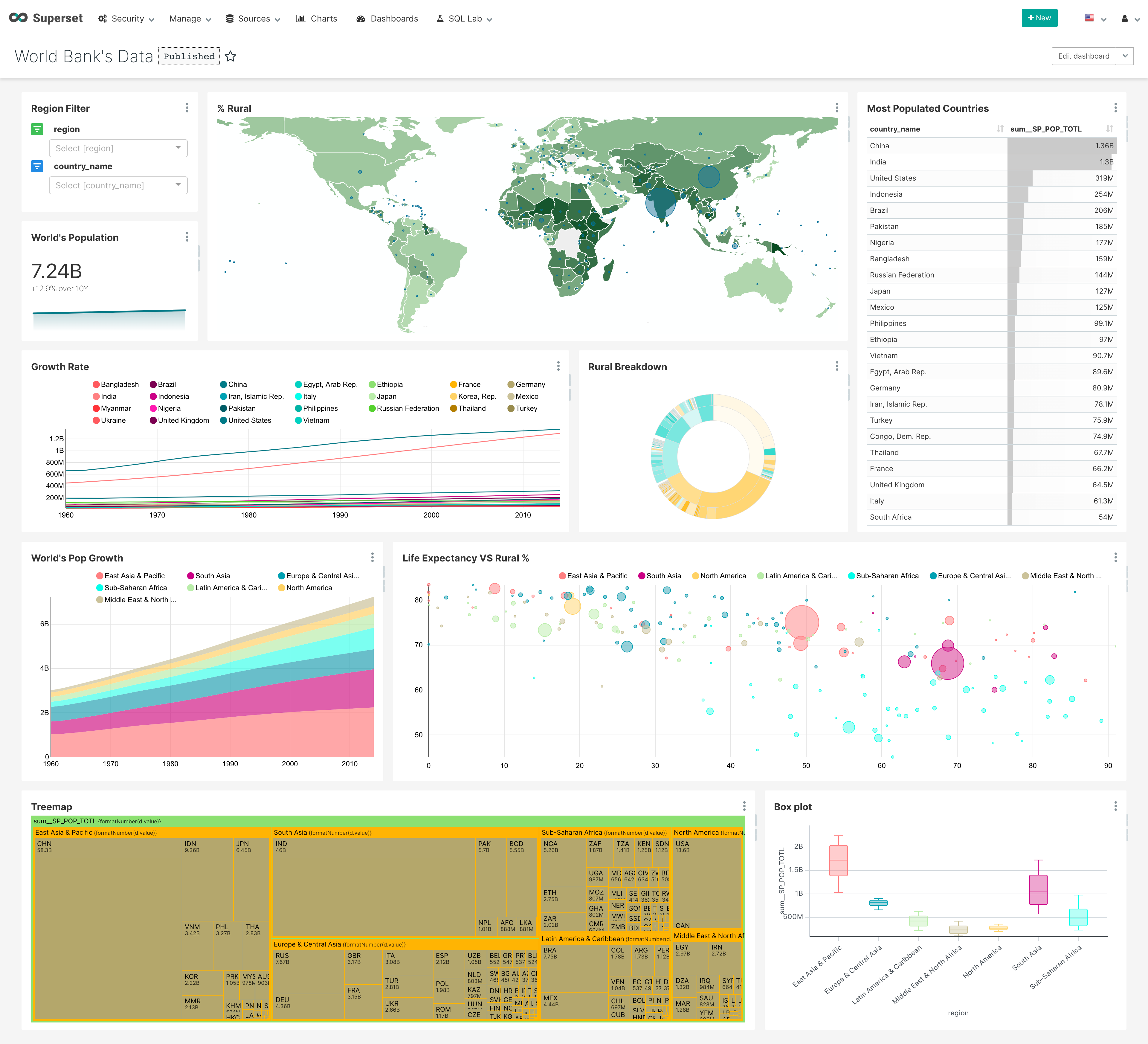Click the Edit dashboard button
The image size is (1148, 1044).
coord(1084,56)
